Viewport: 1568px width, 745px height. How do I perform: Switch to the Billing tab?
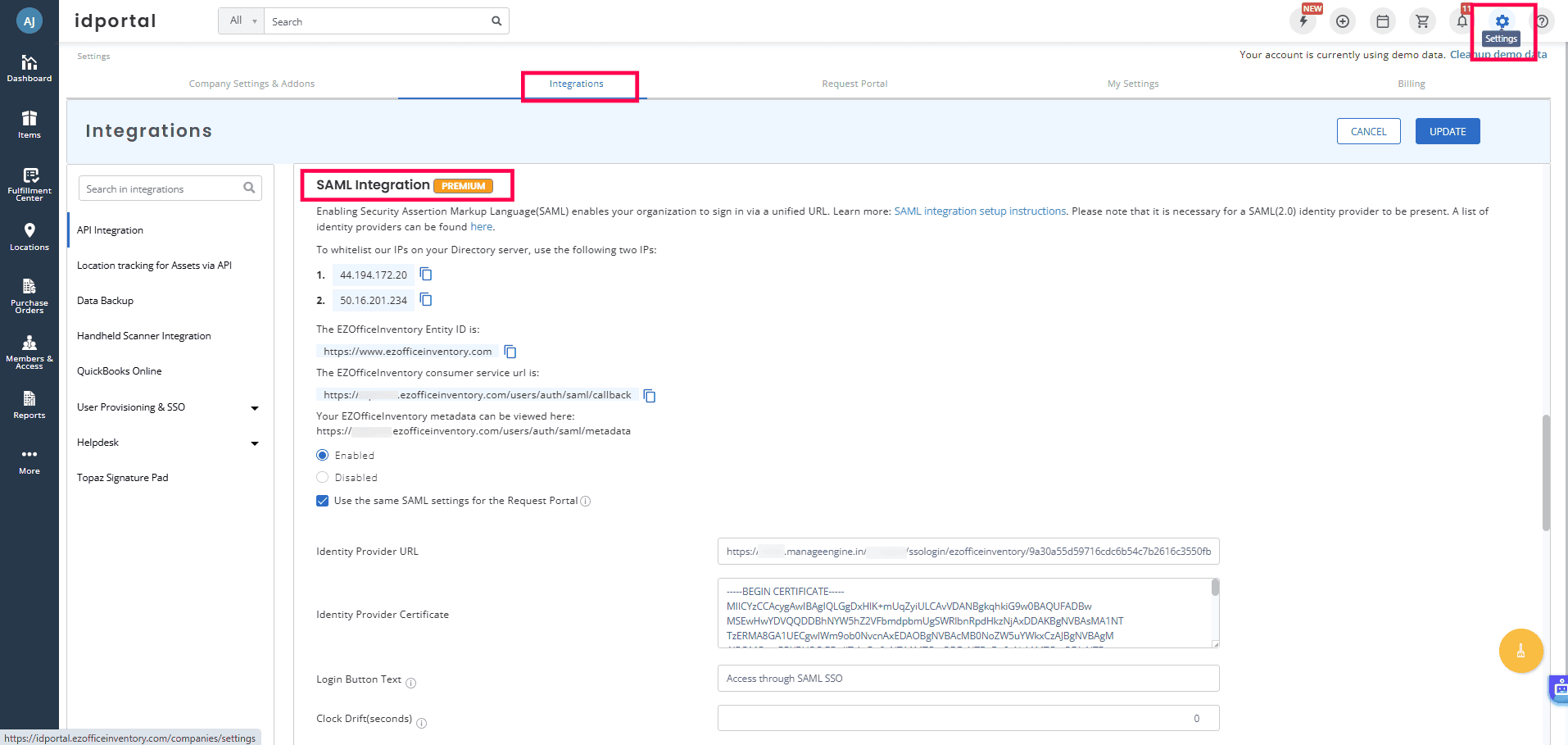click(1411, 83)
